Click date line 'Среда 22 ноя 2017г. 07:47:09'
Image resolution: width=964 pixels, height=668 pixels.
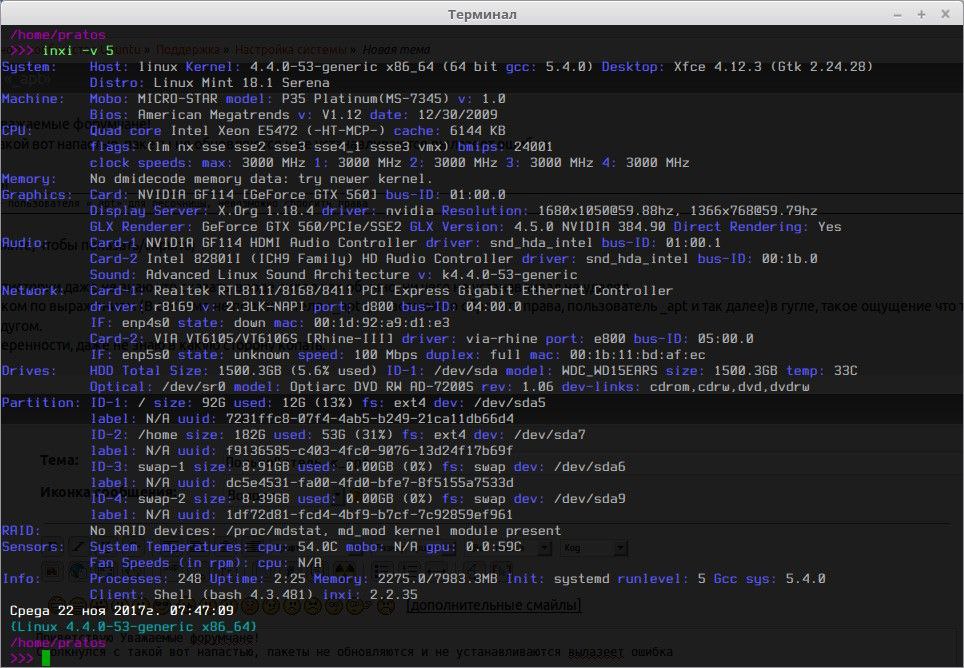pyautogui.click(x=122, y=610)
